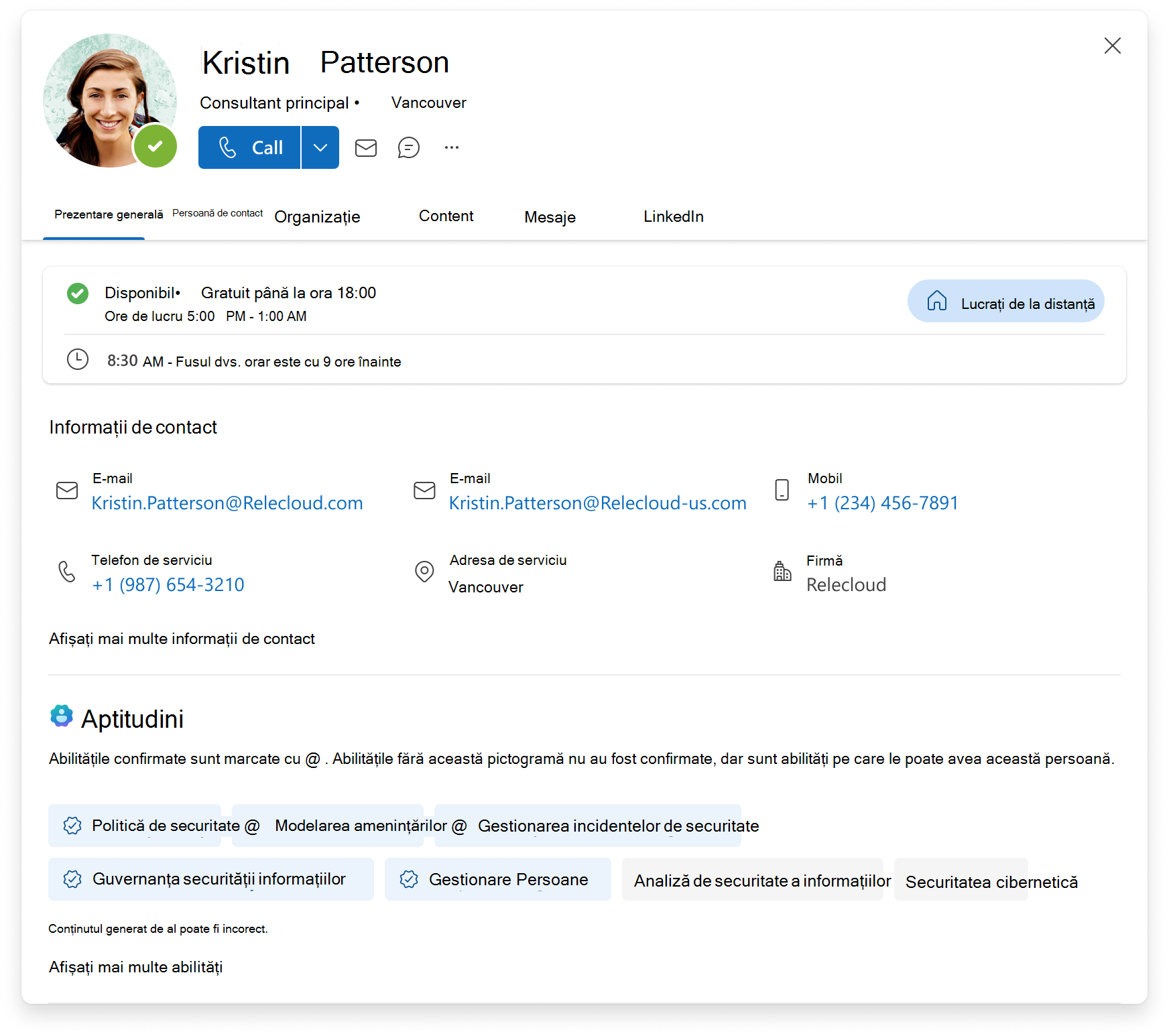This screenshot has height=1036, width=1169.
Task: Call work phone +1 (987) 654-3210
Action: pyautogui.click(x=168, y=585)
